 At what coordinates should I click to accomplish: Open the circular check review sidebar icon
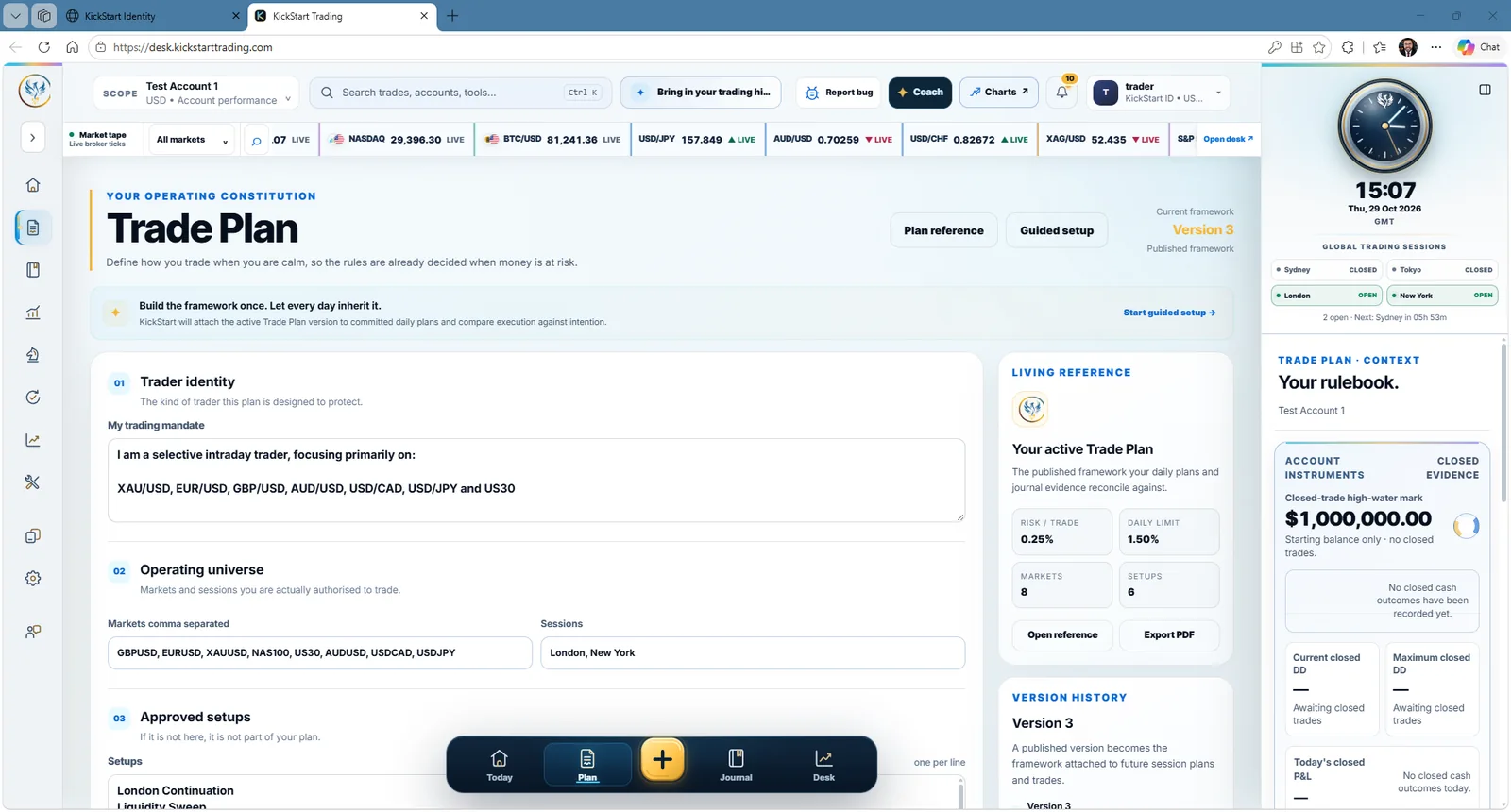click(33, 398)
